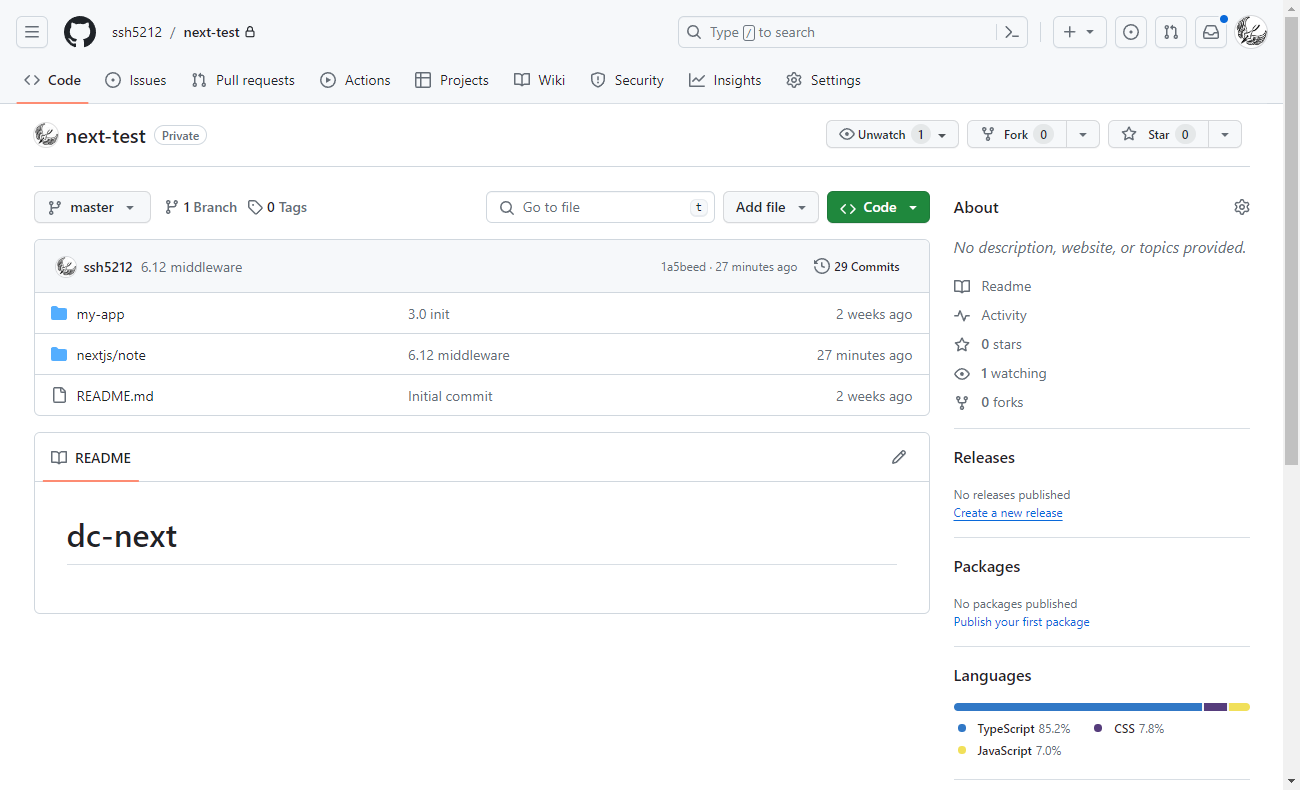Screen dimensions: 1300x790
Task: Open the Pull requests tab
Action: pos(243,80)
